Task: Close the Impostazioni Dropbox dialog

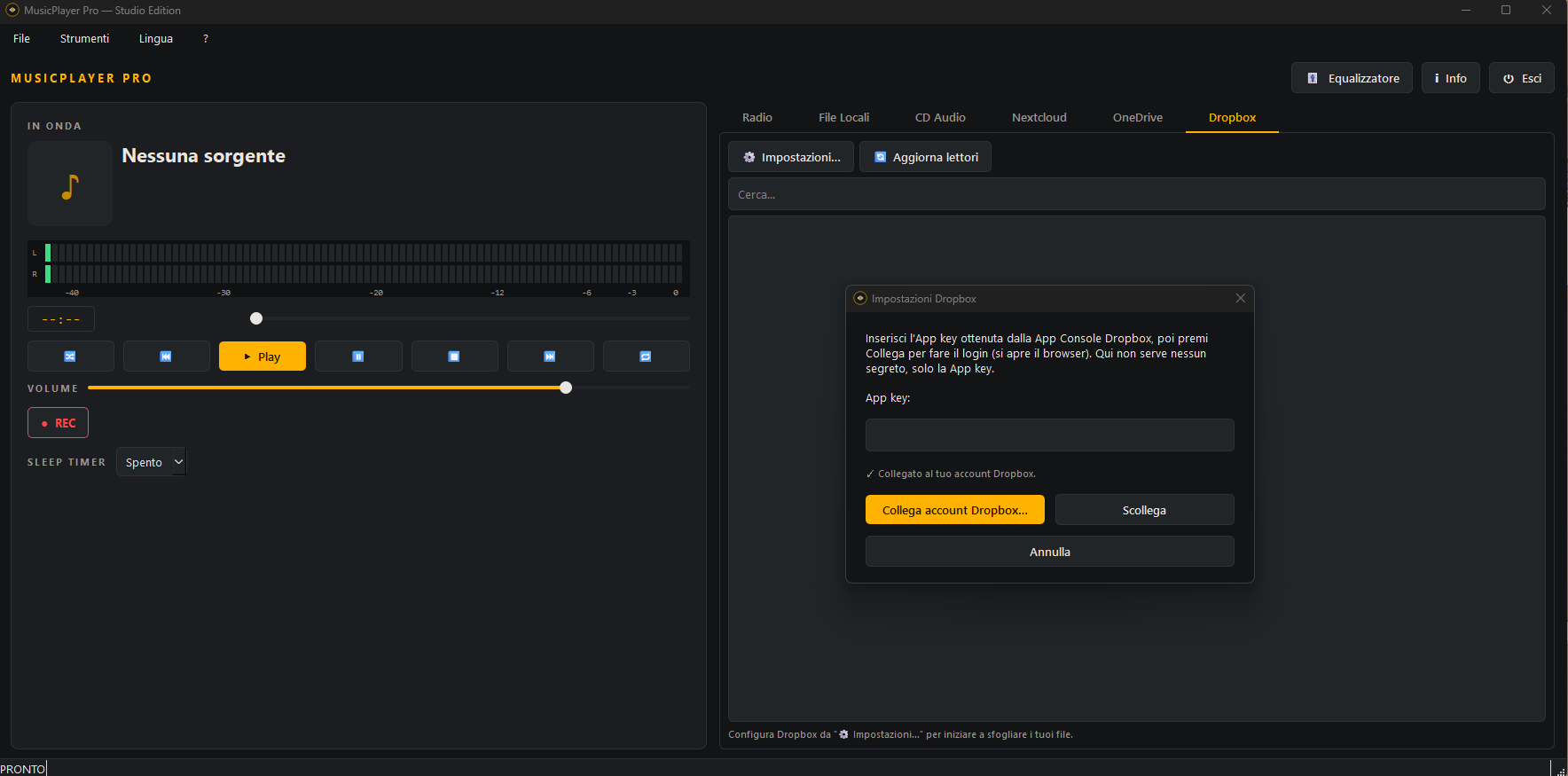Action: coord(1241,299)
